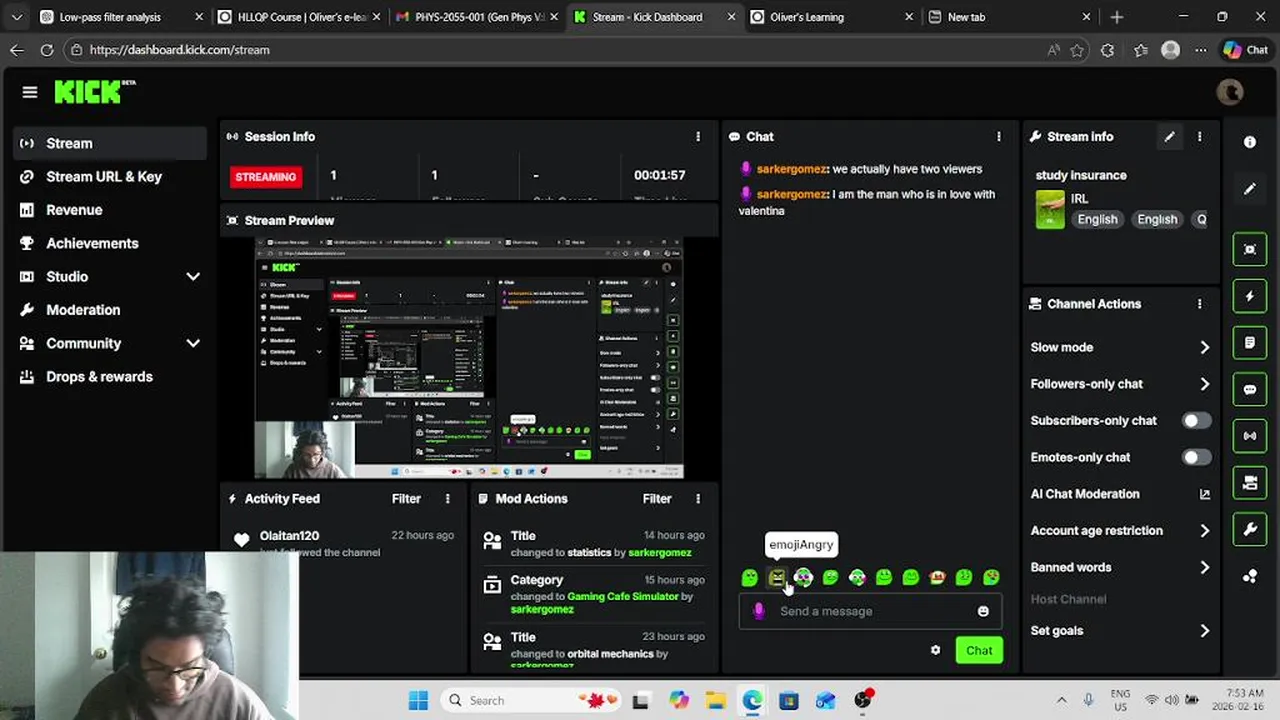
Task: Open Gaming Cafe Simulator category link
Action: 622,596
